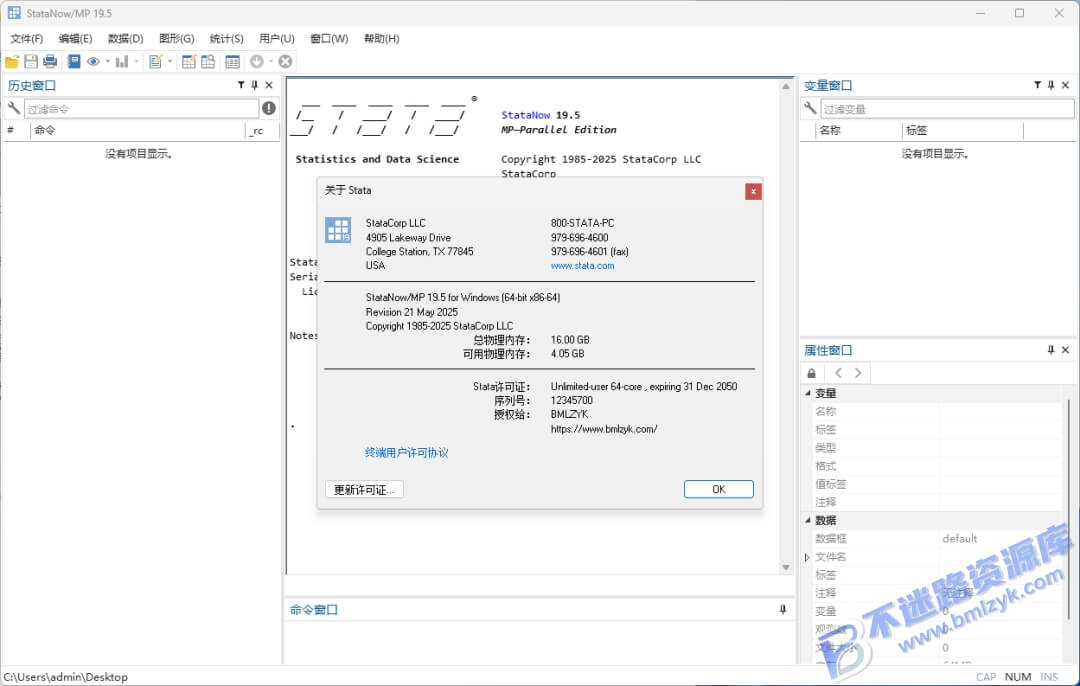1080x686 pixels.
Task: Open the www.stata.com link
Action: coord(582,266)
